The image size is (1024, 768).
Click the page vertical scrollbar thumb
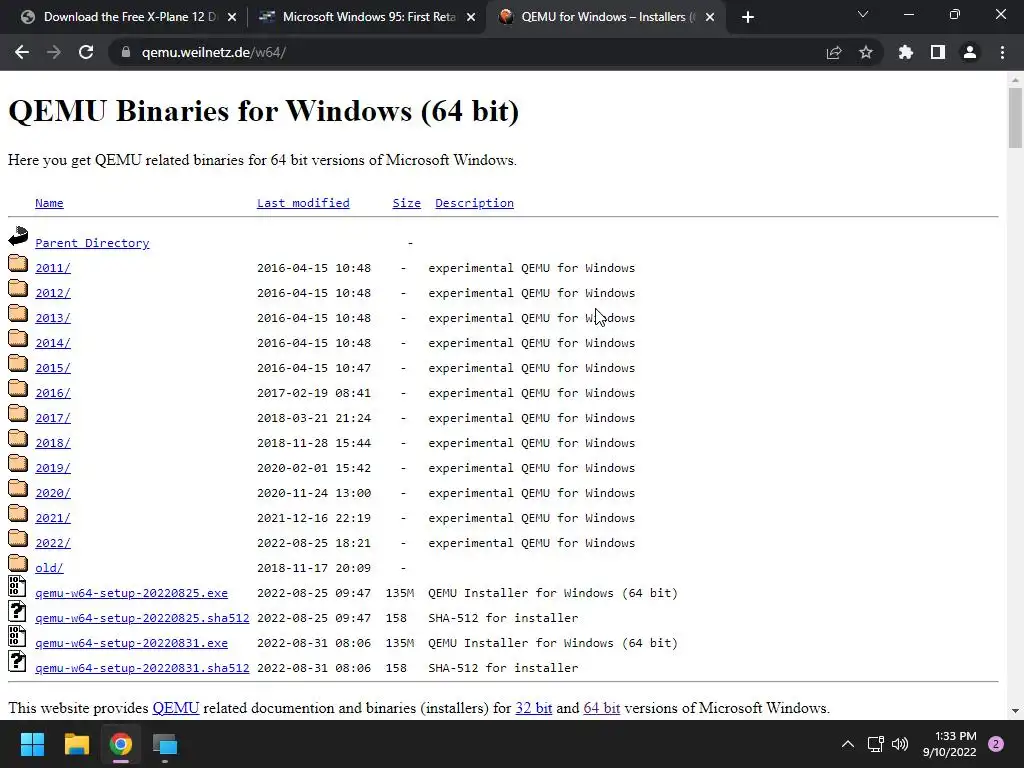click(1015, 118)
